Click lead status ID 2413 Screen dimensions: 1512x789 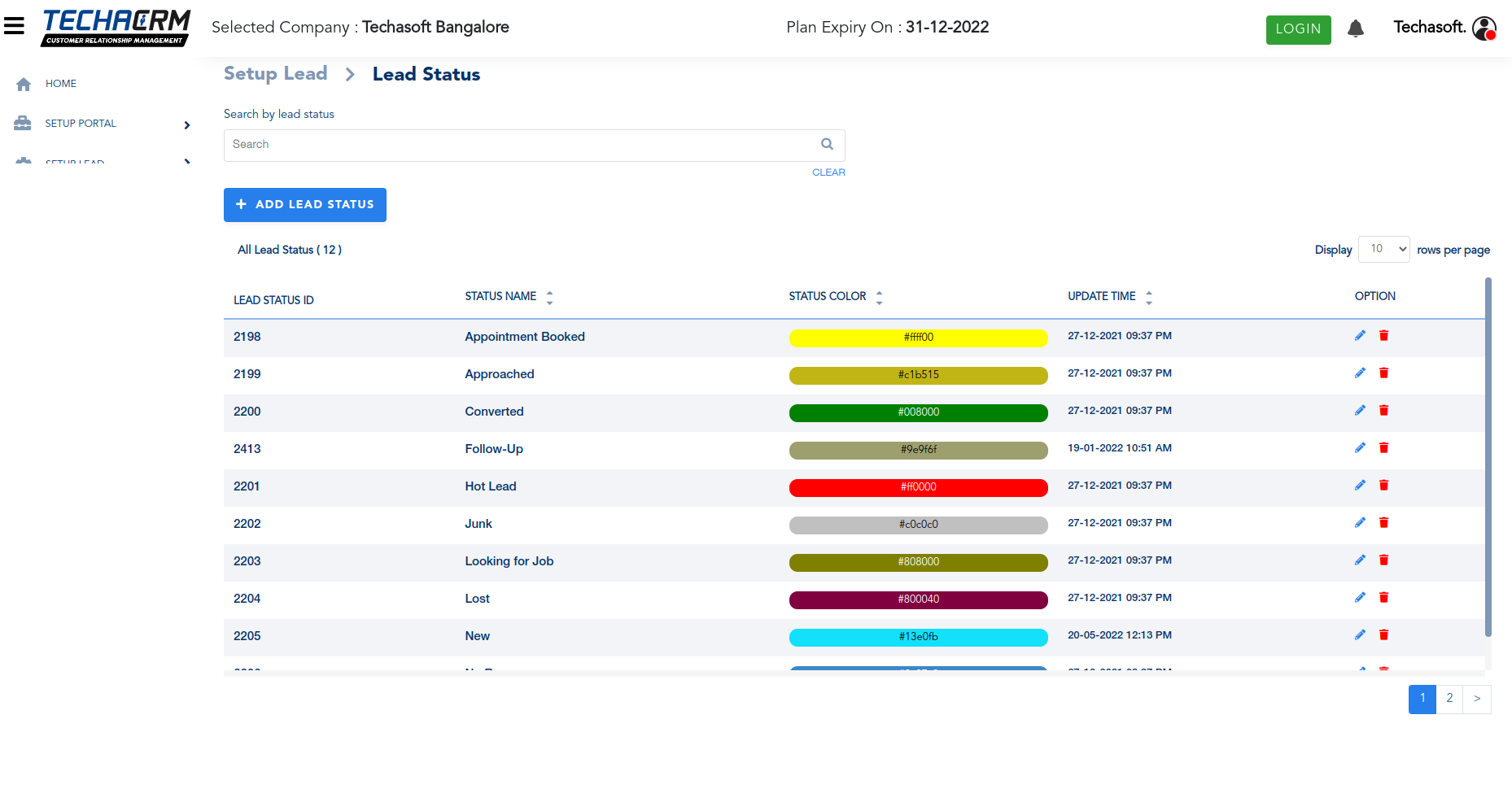tap(247, 449)
